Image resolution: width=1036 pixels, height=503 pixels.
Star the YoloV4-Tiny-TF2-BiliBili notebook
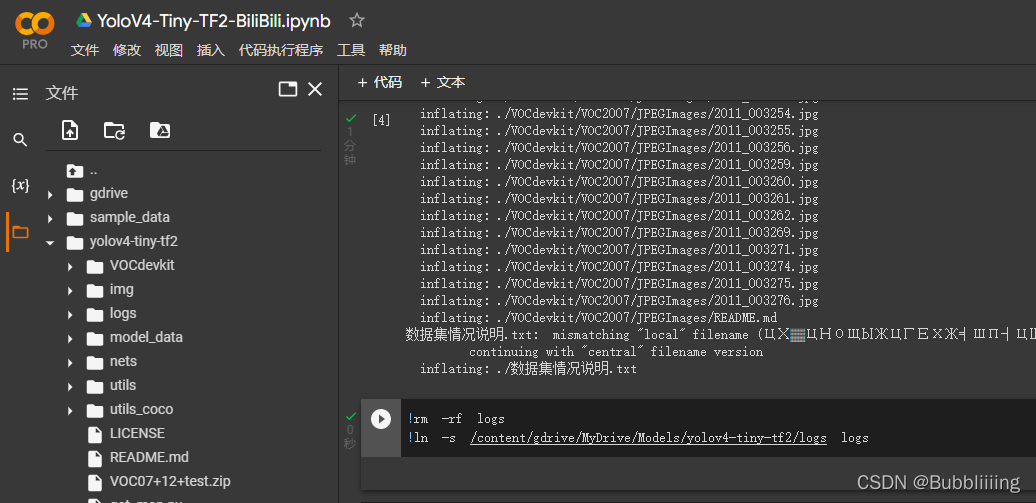point(357,20)
